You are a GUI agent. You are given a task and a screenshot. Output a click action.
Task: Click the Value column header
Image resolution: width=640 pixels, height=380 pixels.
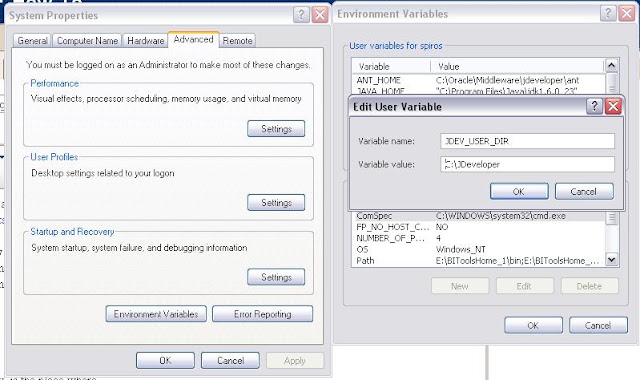click(x=517, y=66)
